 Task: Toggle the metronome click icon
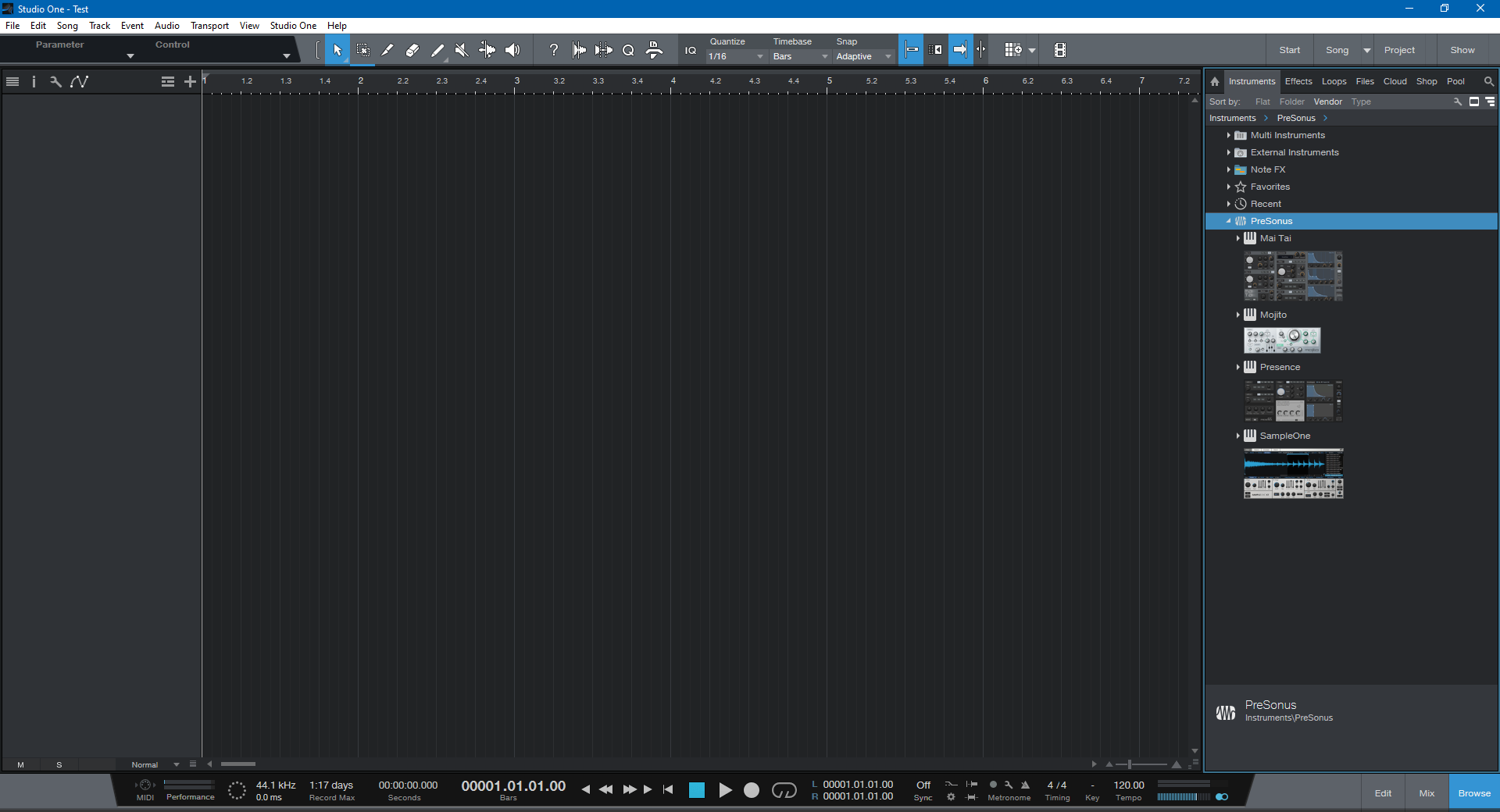(1025, 785)
